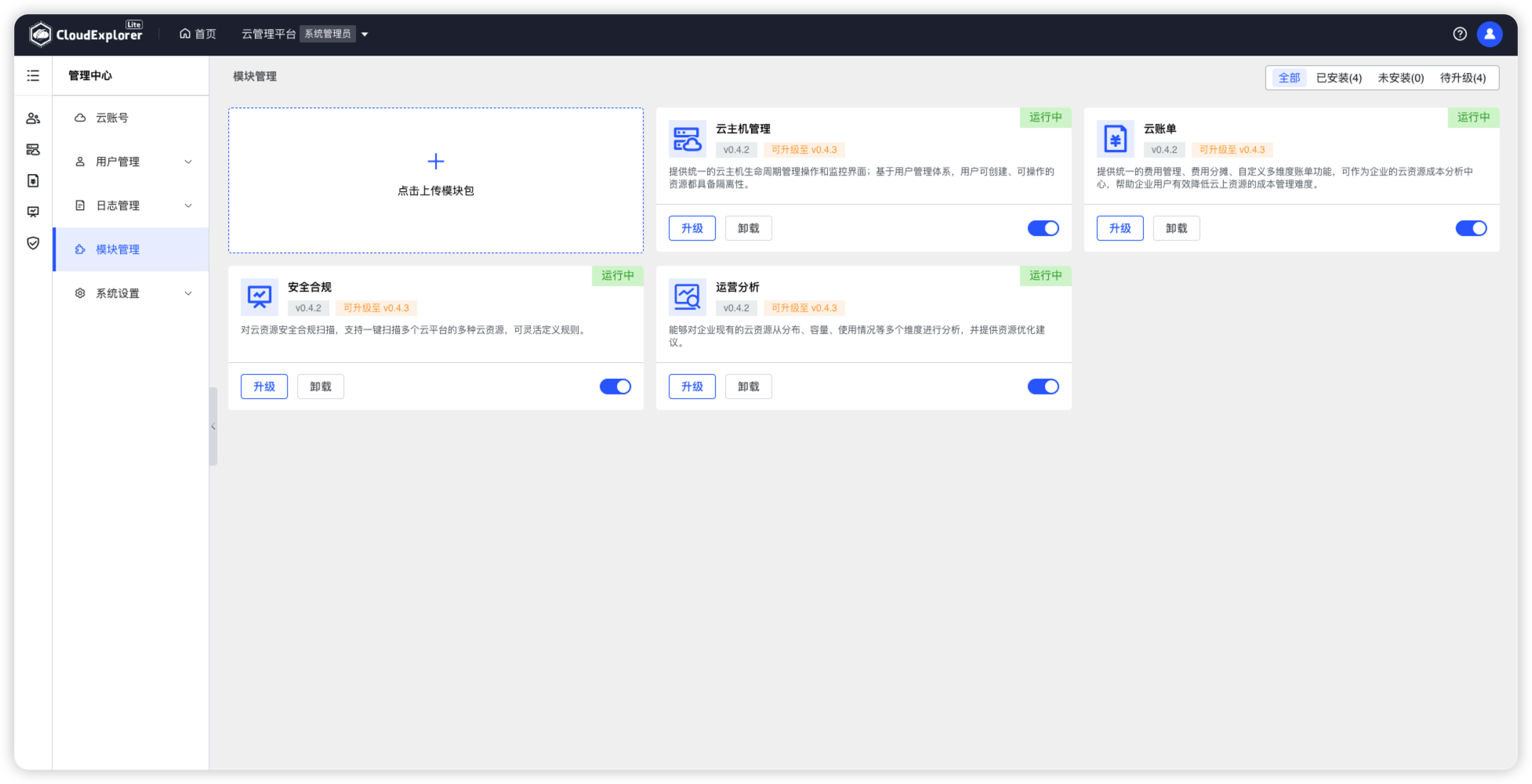Select the 待升级(4) filter tab

[x=1462, y=78]
